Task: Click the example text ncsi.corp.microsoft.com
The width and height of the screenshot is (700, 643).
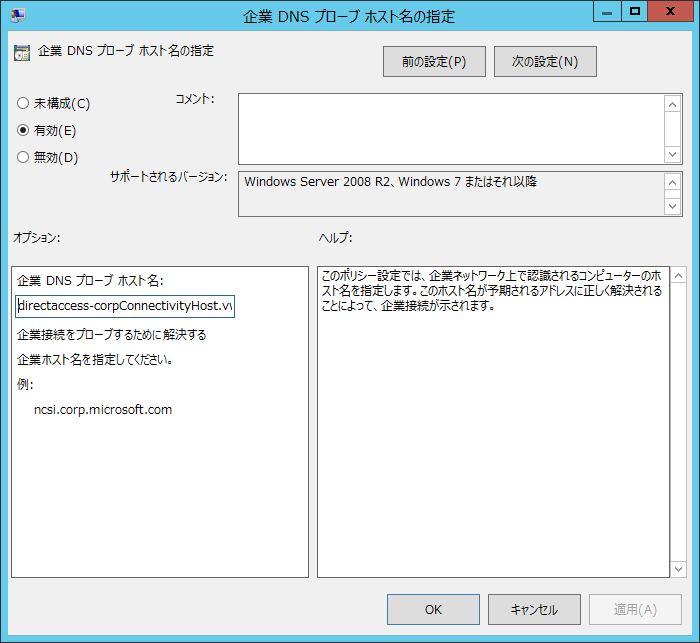Action: [103, 409]
